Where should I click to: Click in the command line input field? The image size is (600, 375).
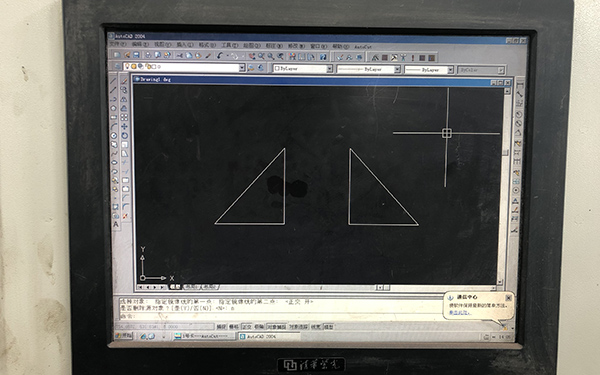[281, 316]
